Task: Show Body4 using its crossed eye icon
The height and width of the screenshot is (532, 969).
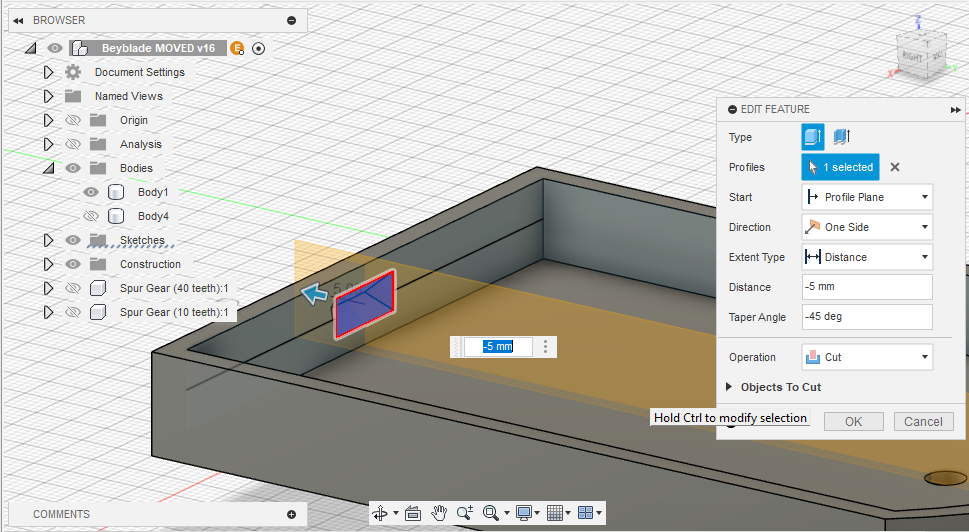Action: 91,216
